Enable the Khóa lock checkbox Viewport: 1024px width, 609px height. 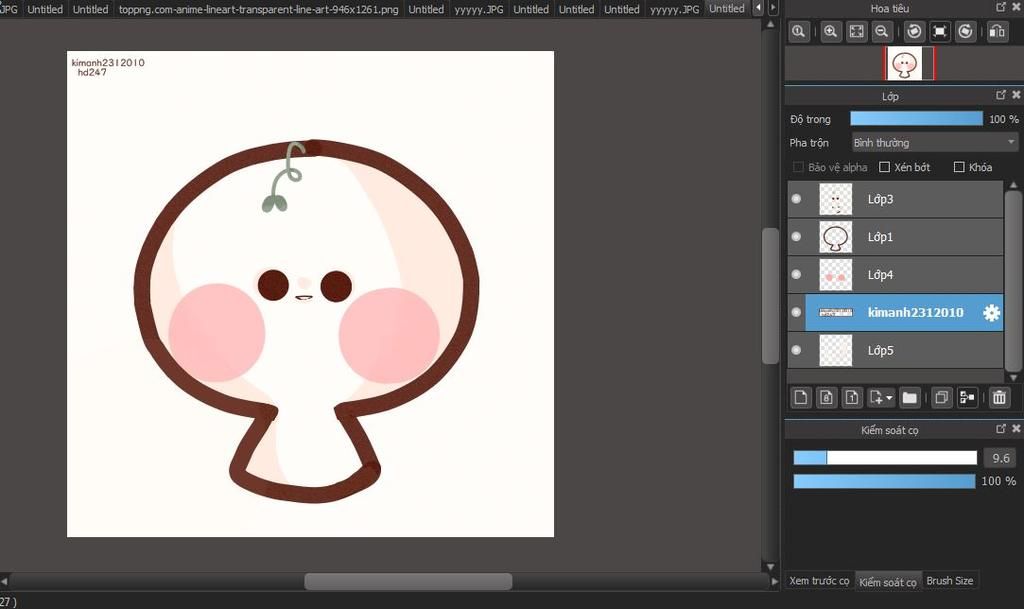coord(959,167)
